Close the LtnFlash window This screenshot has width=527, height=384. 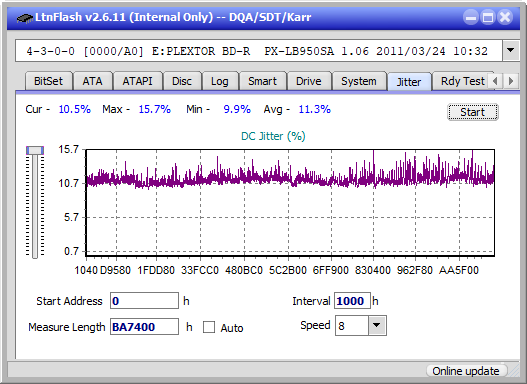(505, 17)
